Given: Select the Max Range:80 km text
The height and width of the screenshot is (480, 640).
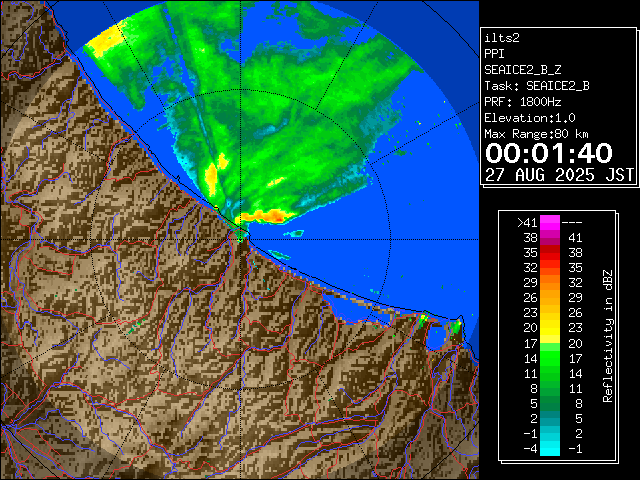Looking at the screenshot, I should pos(536,134).
